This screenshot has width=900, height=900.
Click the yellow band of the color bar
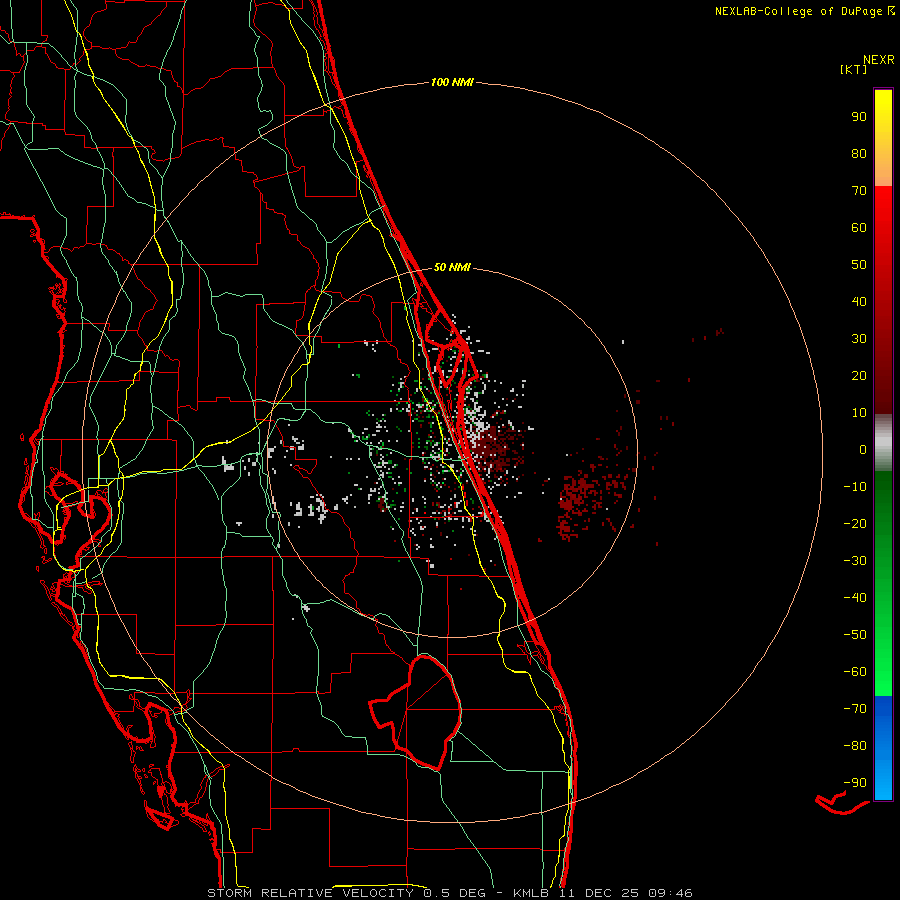[883, 138]
